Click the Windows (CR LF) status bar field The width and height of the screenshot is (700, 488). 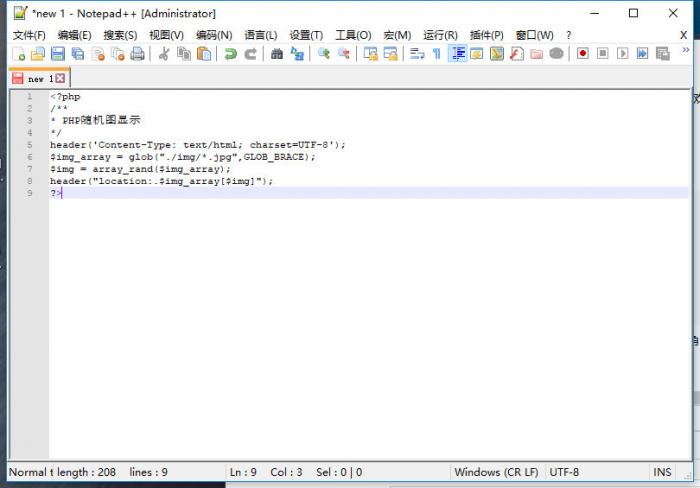(496, 472)
